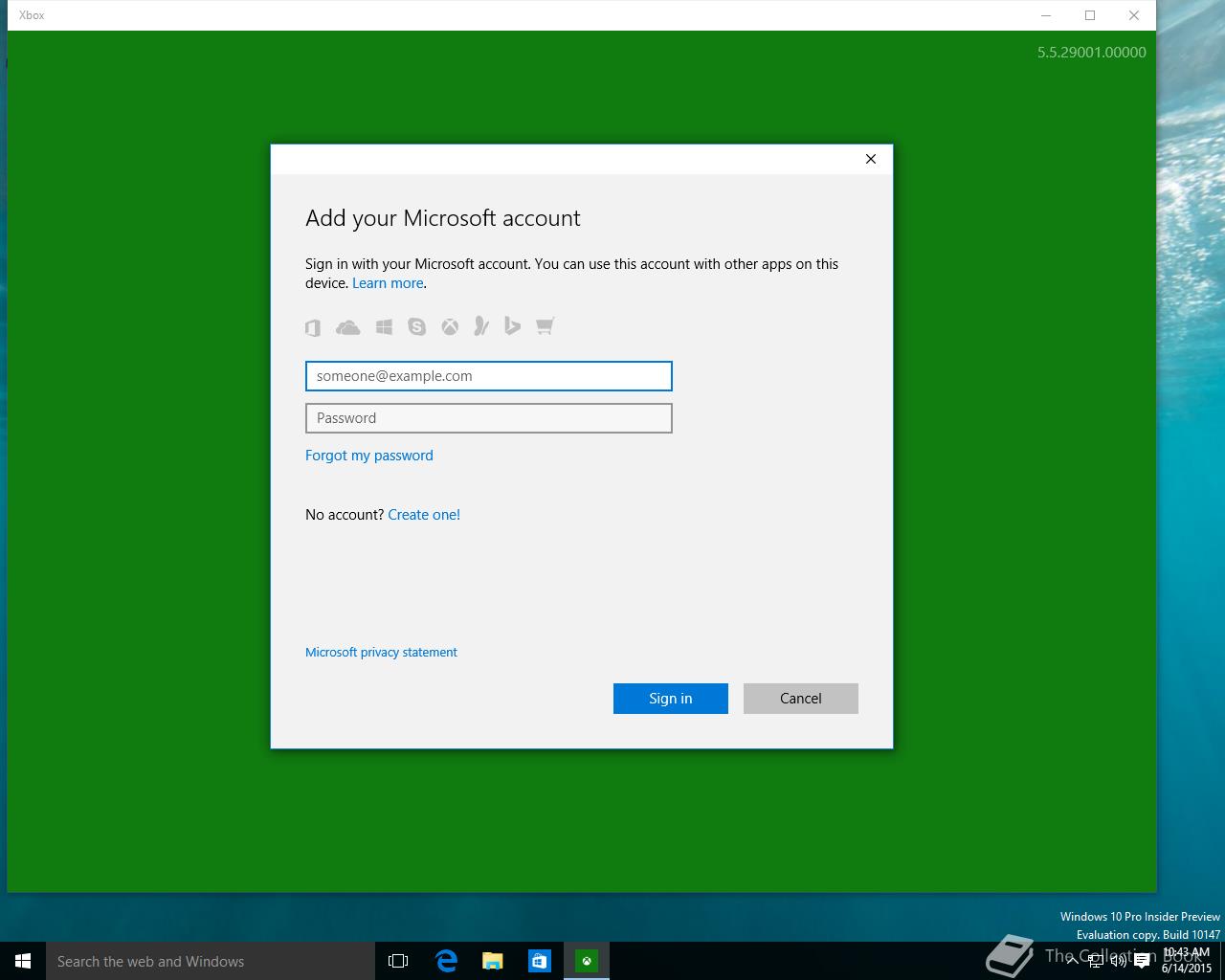Click the Create one! link
The width and height of the screenshot is (1225, 980).
click(424, 515)
